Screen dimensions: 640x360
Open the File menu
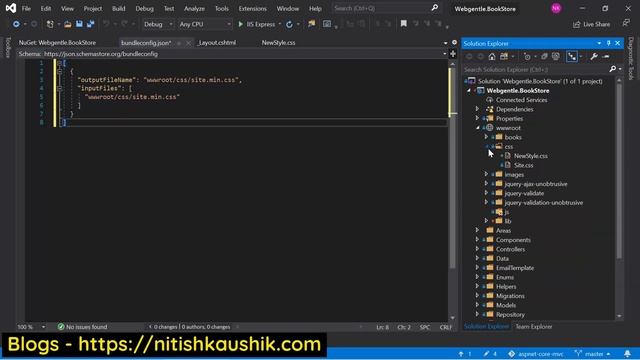(x=26, y=9)
